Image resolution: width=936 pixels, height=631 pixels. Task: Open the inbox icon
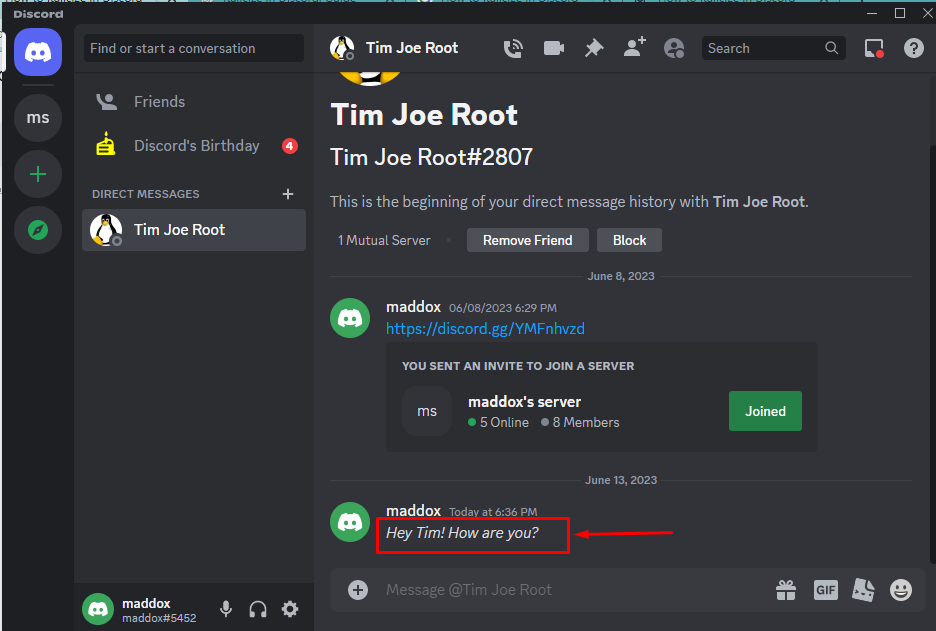874,48
